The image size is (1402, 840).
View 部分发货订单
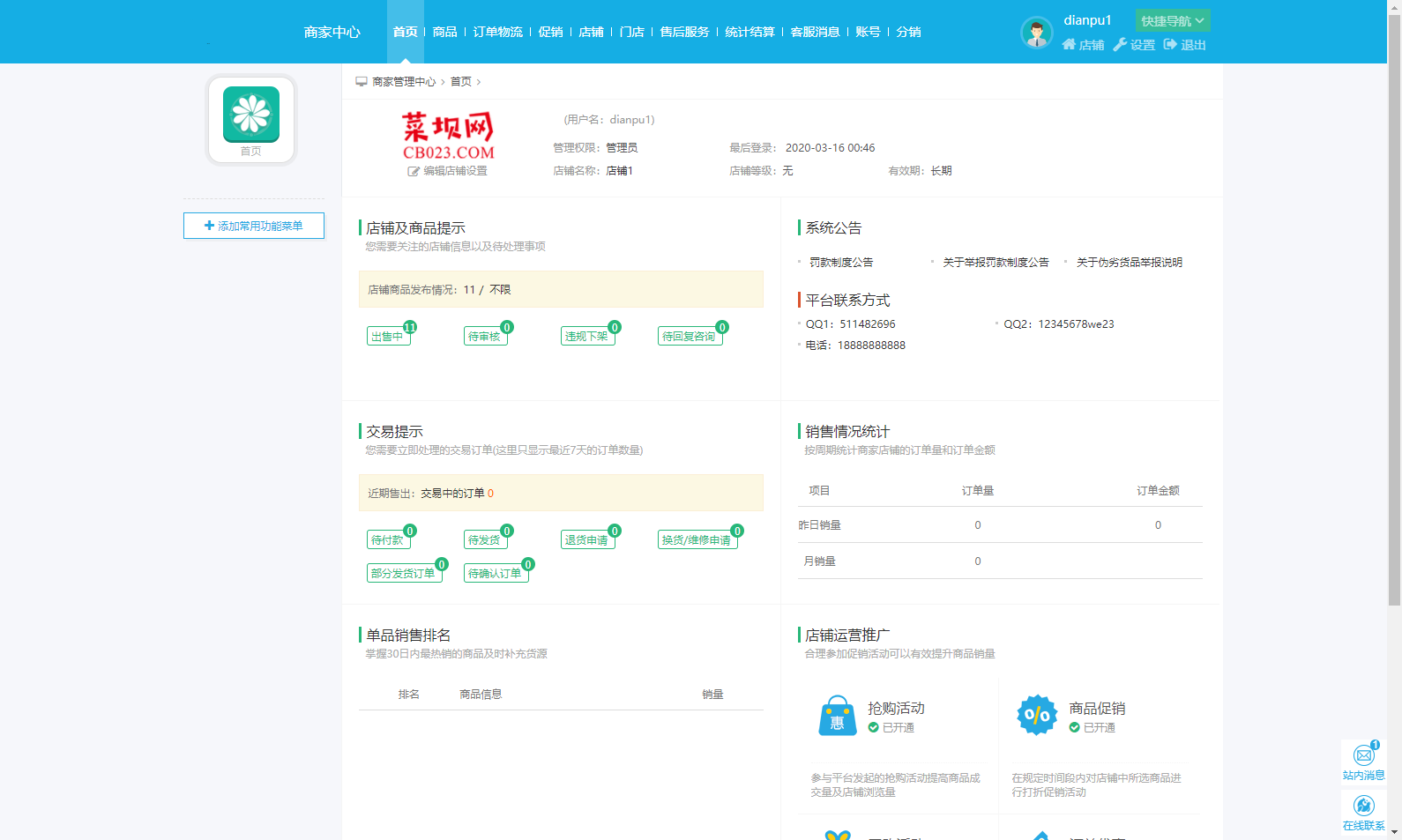[405, 573]
